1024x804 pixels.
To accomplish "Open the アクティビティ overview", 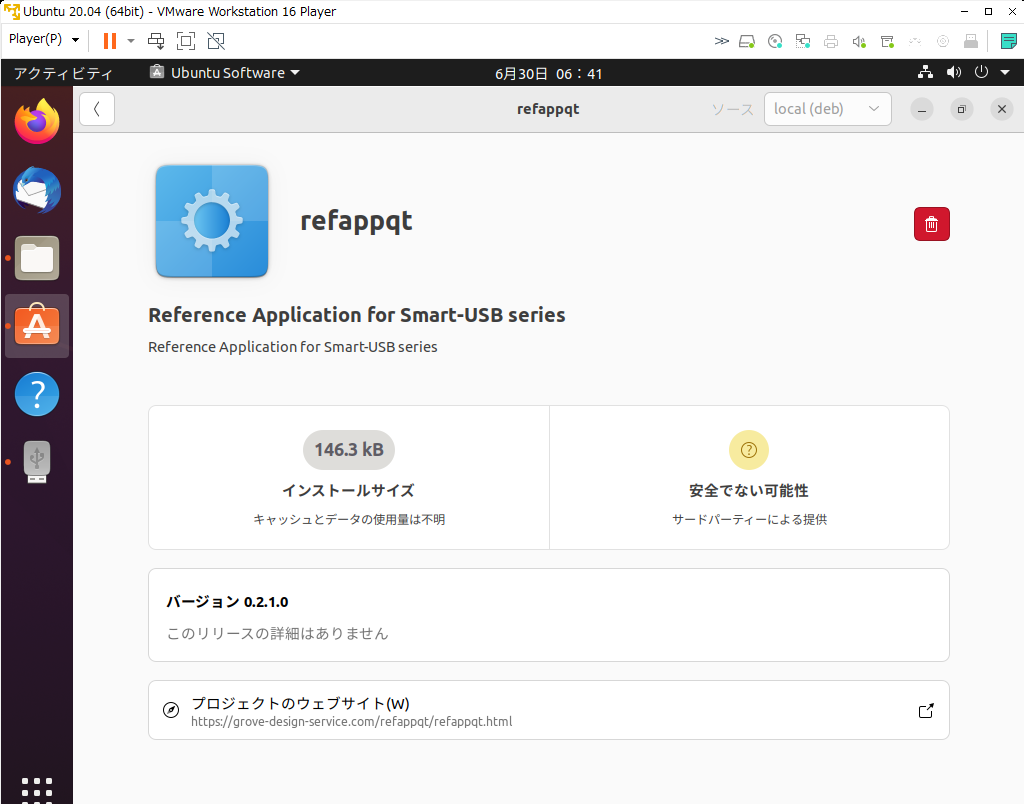I will (x=63, y=73).
